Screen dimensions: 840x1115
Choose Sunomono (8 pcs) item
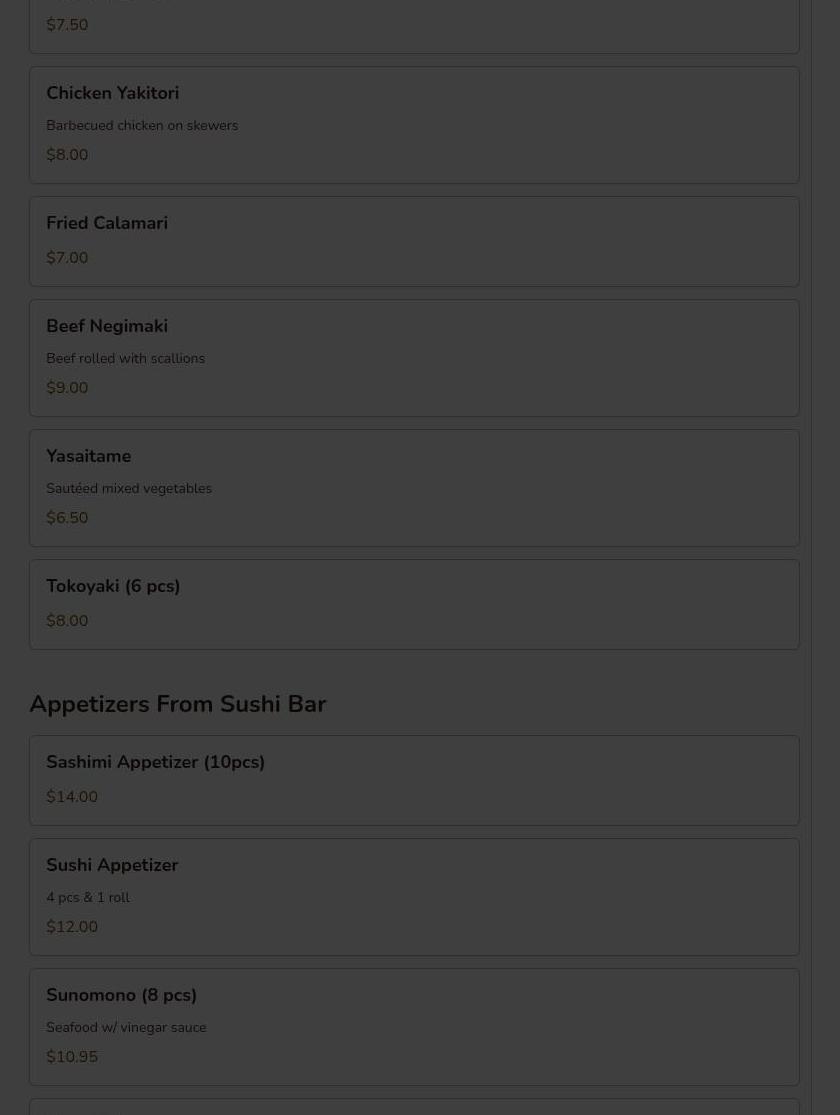[x=414, y=1027]
